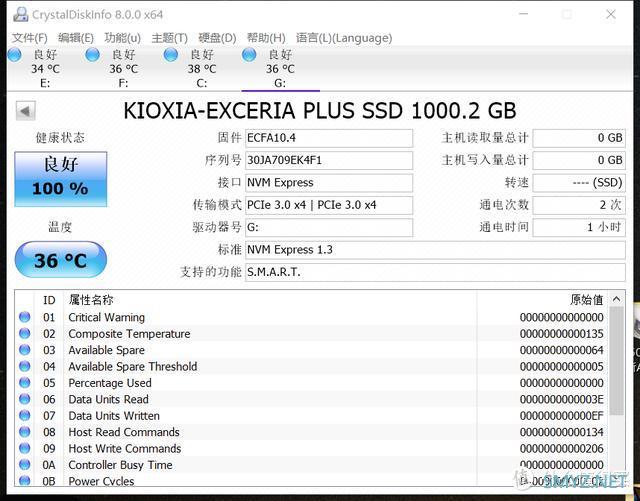
Task: Click the ID column header
Action: pyautogui.click(x=49, y=300)
